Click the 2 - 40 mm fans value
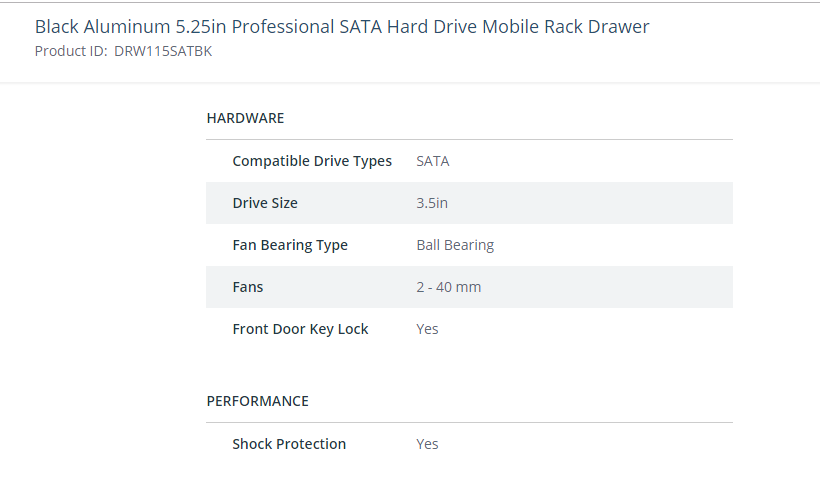The image size is (820, 498). point(449,287)
